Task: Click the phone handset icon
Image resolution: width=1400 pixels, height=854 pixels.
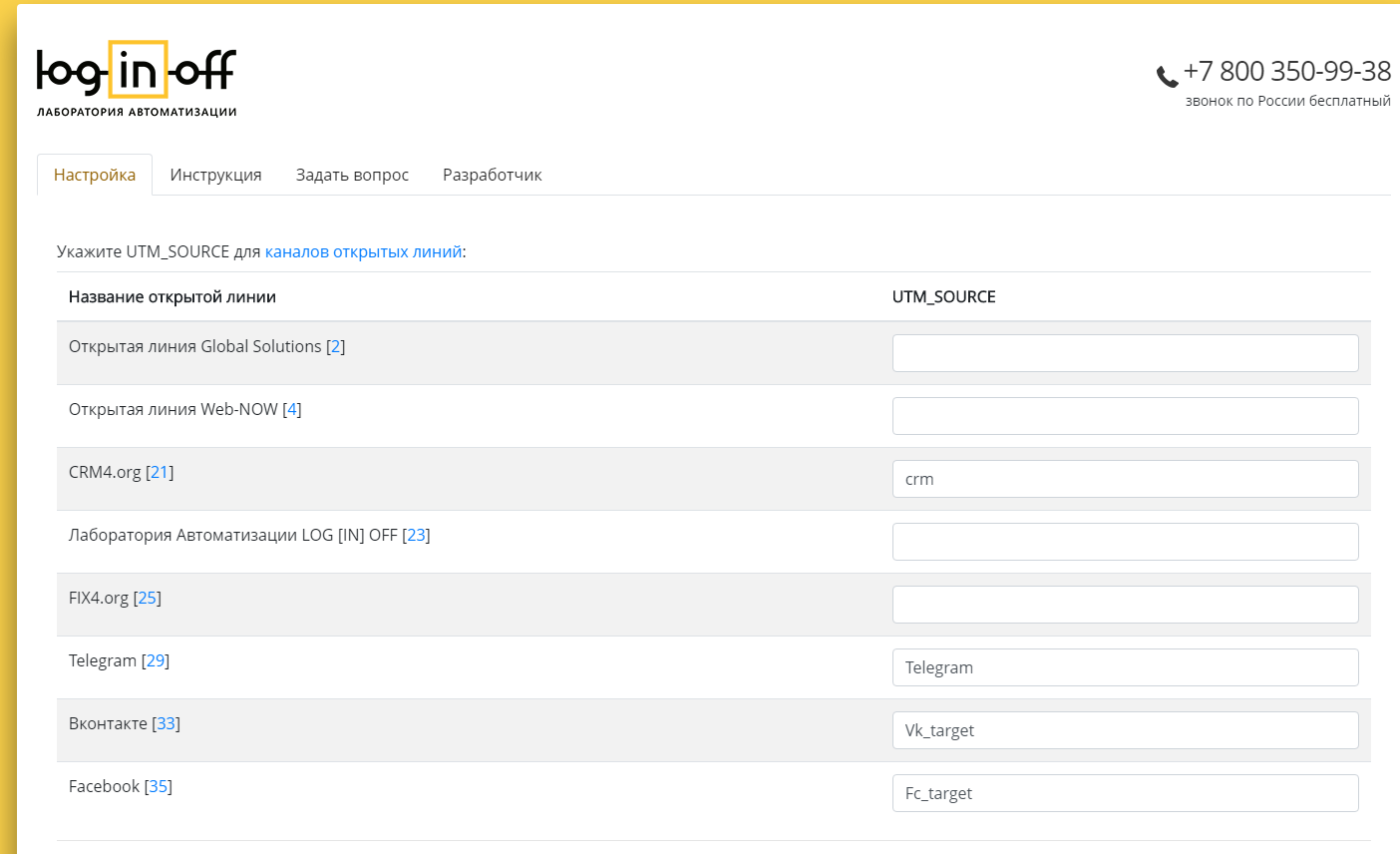Action: click(1167, 76)
